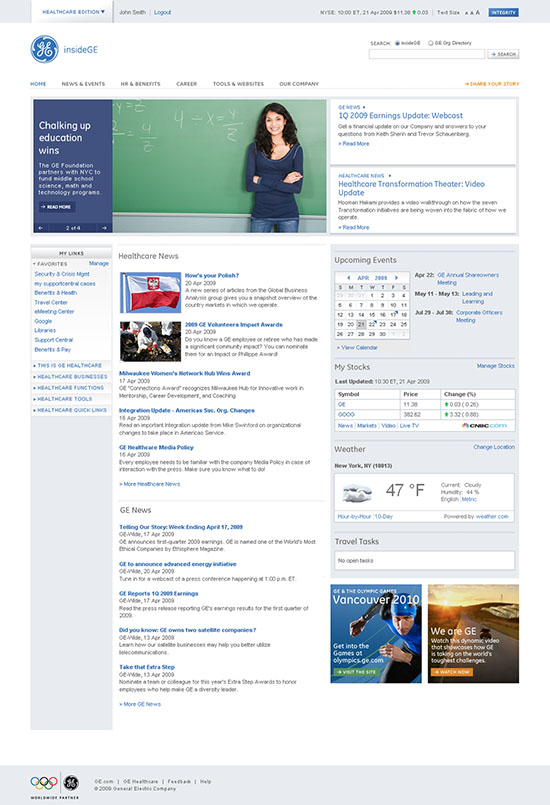Open GE Annual Shareowners Meeting event

[468, 279]
